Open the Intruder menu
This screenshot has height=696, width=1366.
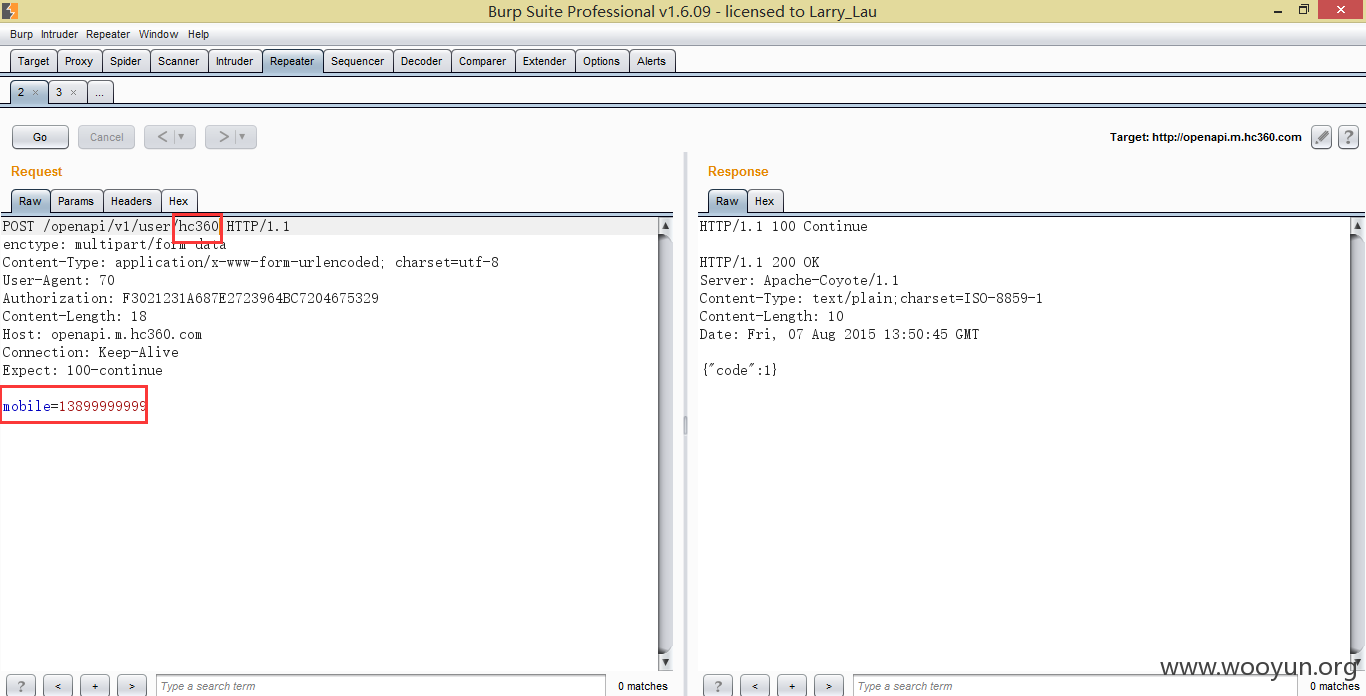point(59,34)
